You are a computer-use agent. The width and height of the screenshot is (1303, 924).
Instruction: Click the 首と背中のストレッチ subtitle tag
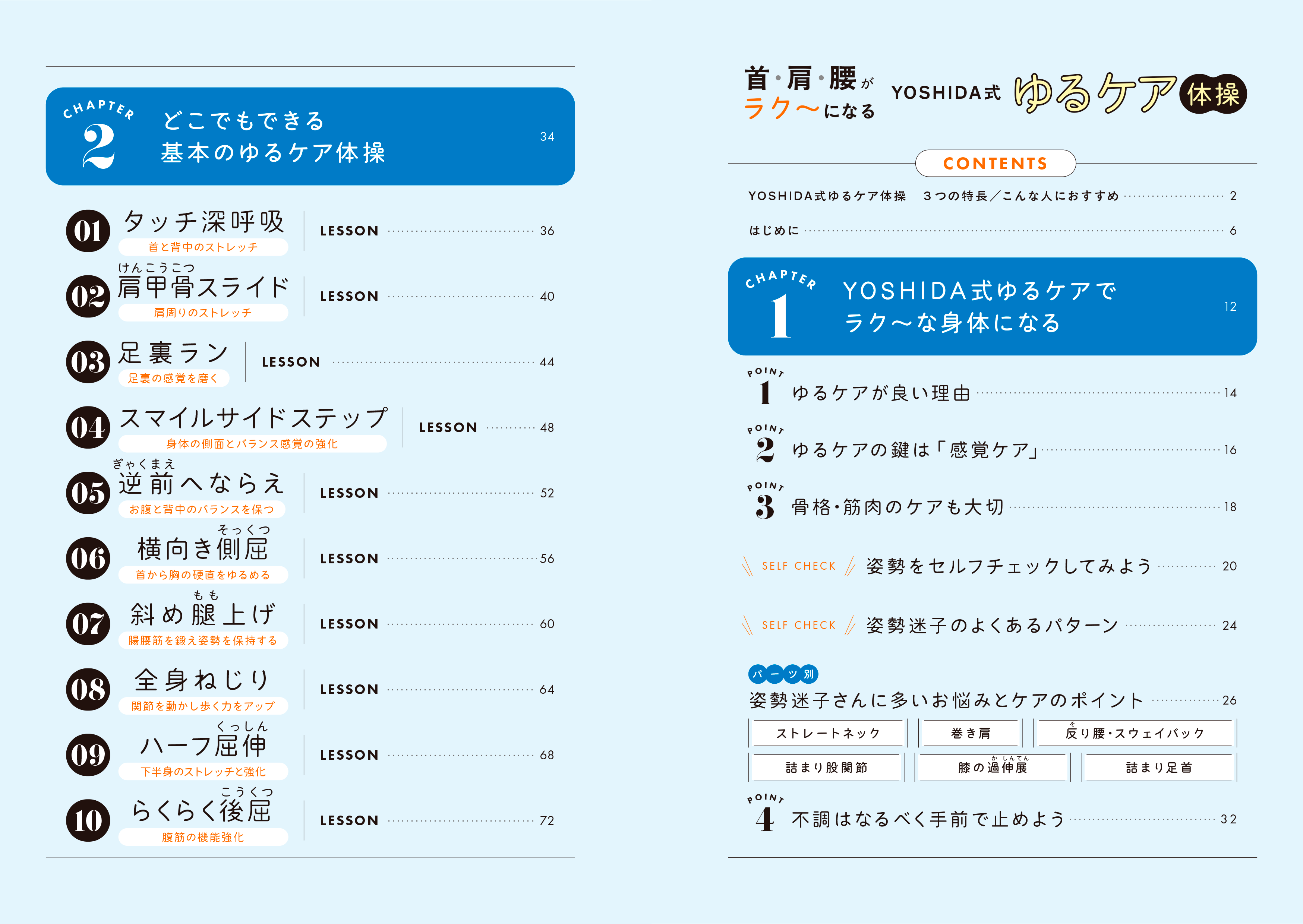pos(203,247)
